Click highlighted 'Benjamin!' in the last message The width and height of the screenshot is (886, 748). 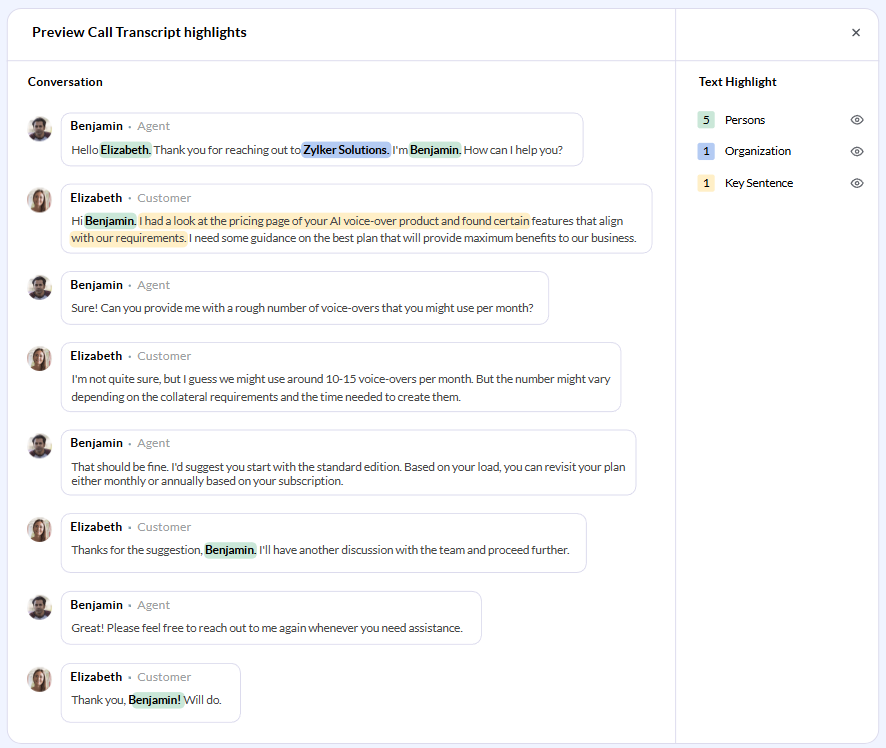tap(155, 700)
